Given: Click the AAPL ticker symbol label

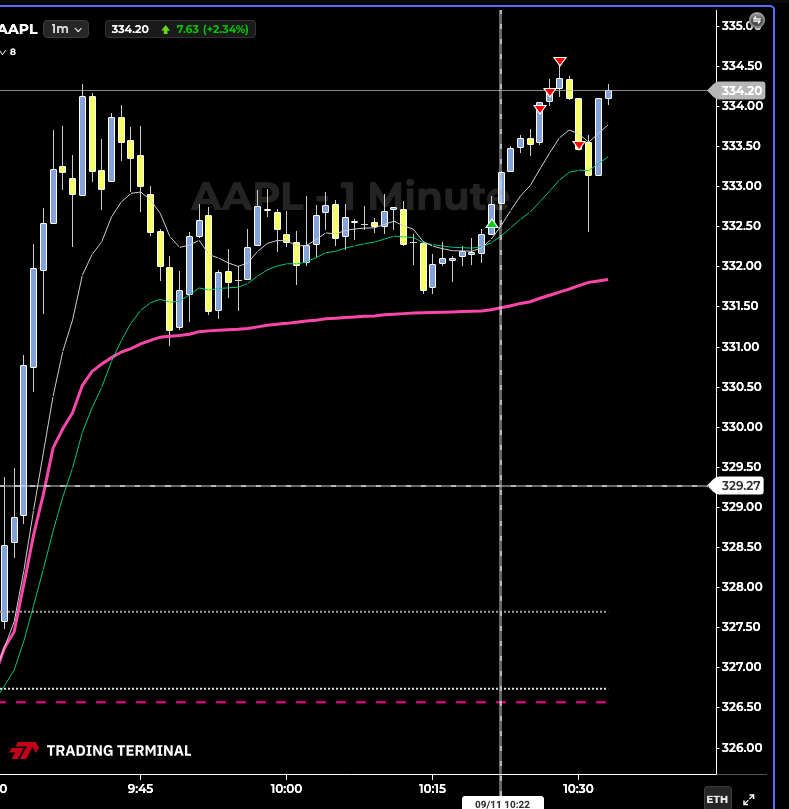Looking at the screenshot, I should click(19, 29).
